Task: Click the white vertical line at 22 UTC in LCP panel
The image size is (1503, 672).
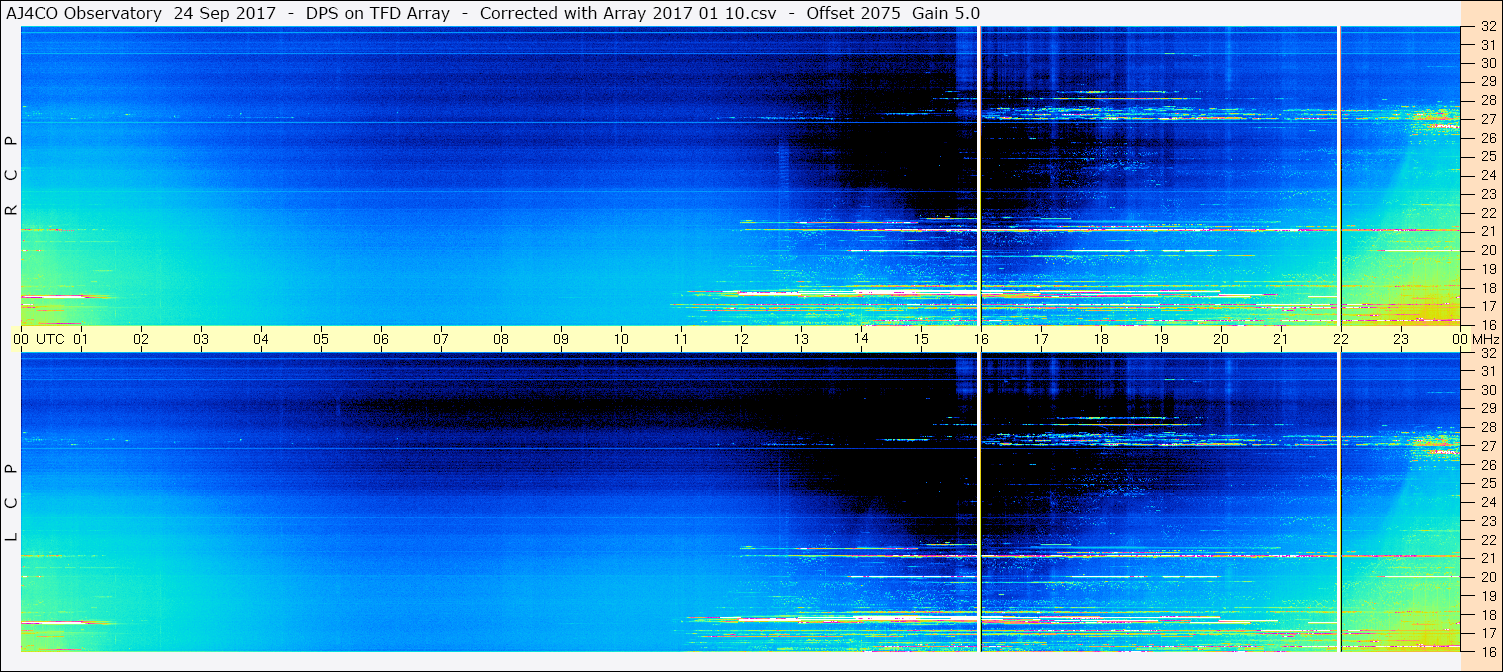Action: coord(1339,502)
